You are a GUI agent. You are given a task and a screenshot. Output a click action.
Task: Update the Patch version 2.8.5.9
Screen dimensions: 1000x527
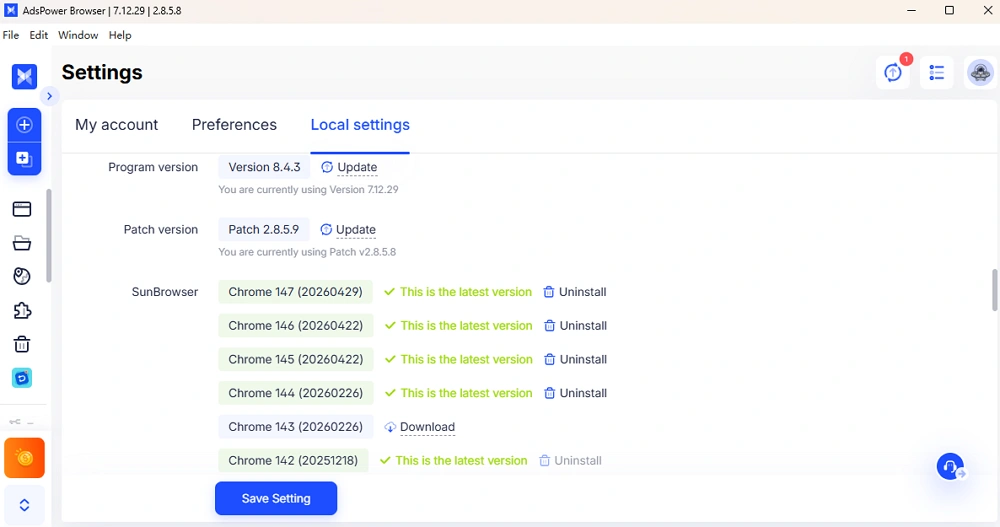[x=348, y=230]
